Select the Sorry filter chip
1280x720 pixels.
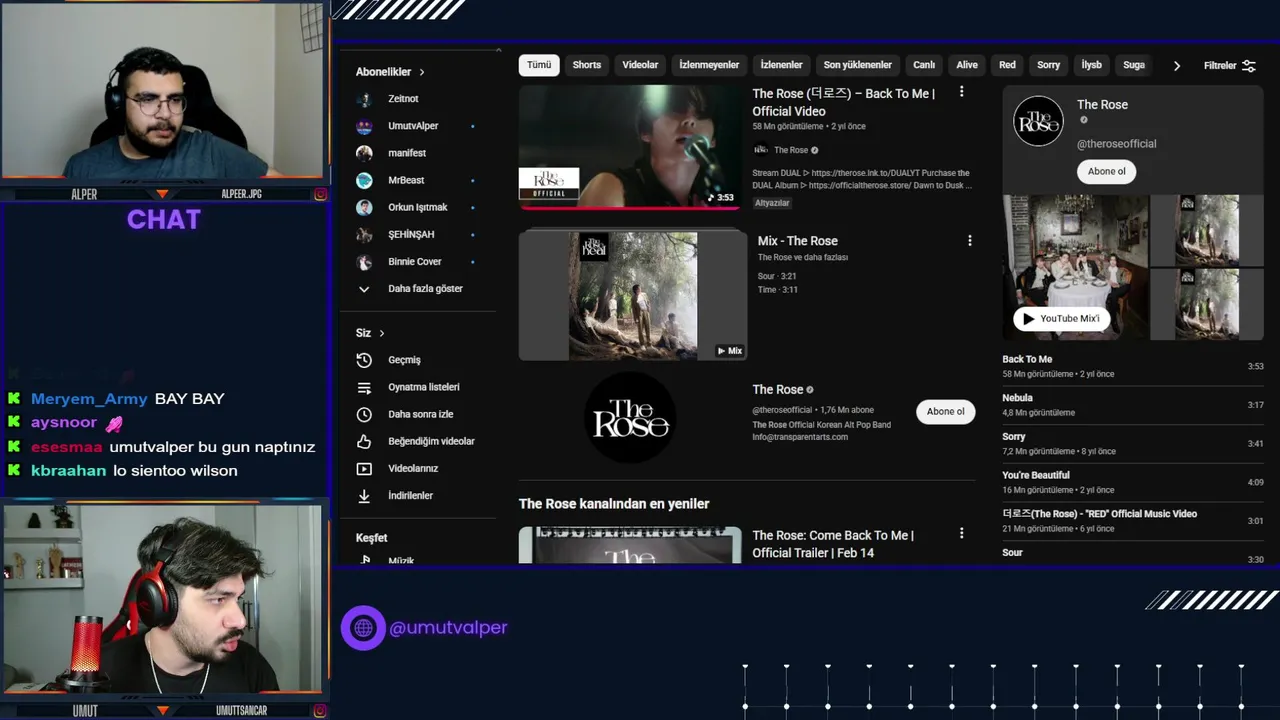click(x=1048, y=65)
